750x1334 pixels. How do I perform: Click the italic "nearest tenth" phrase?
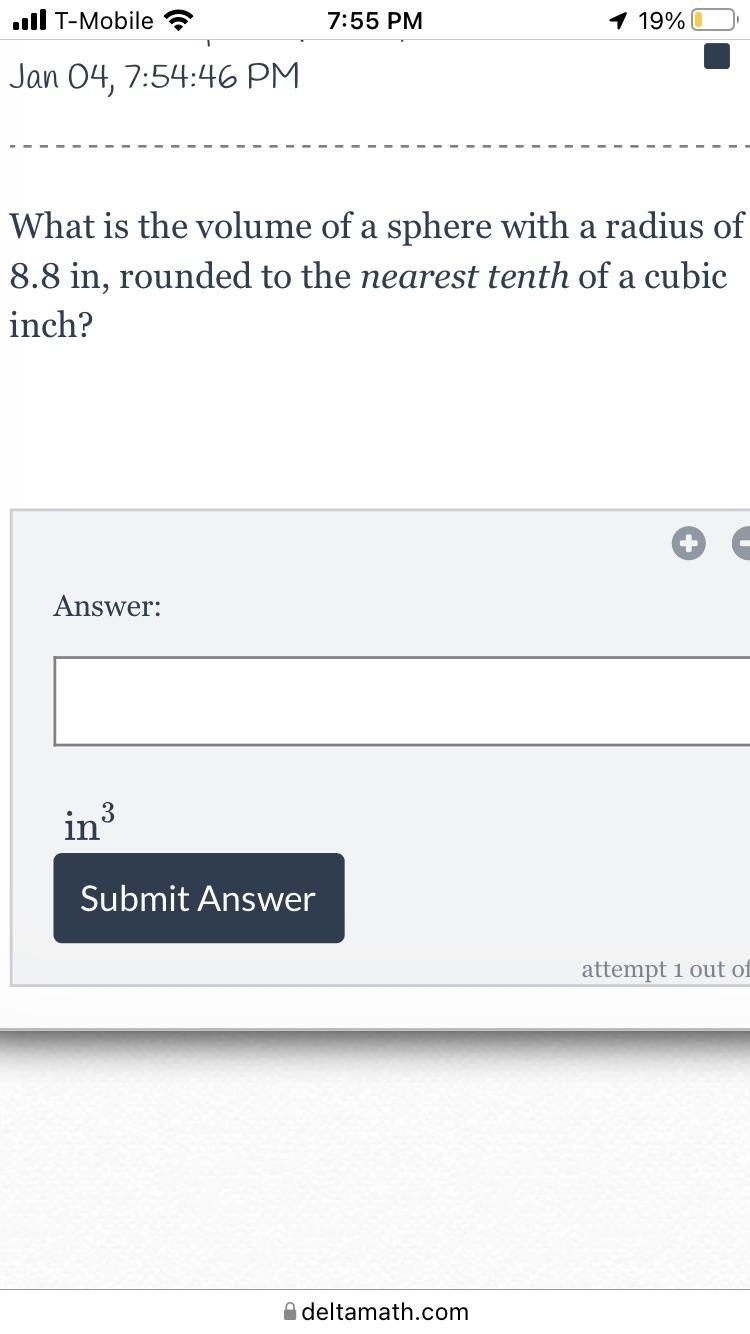[464, 276]
